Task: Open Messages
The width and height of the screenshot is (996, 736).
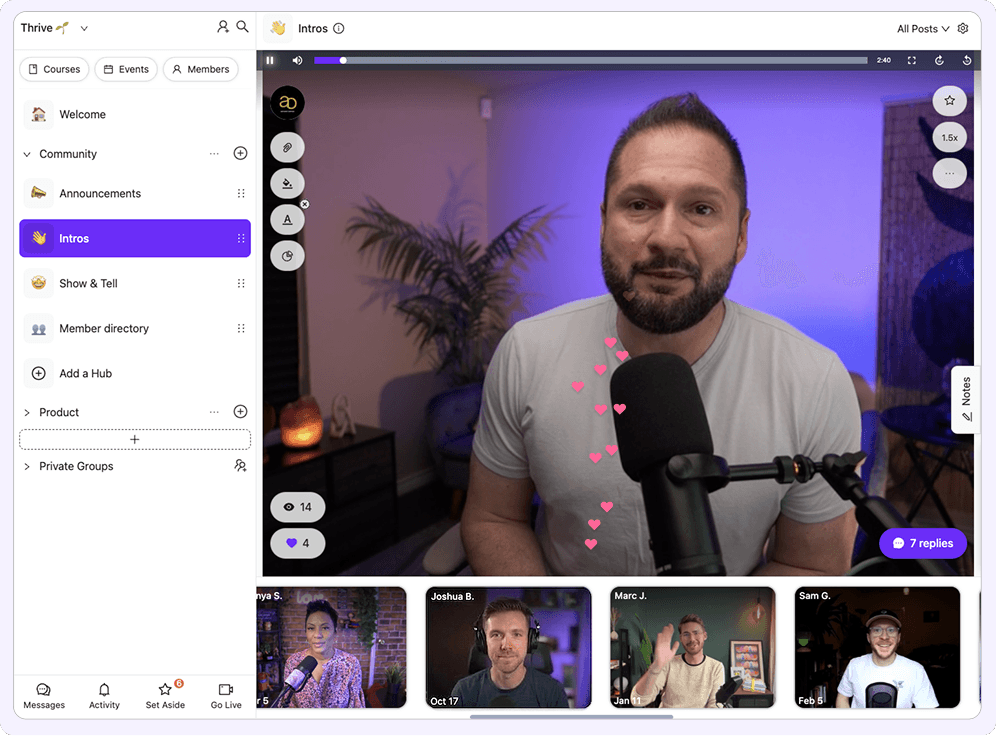Action: tap(44, 696)
